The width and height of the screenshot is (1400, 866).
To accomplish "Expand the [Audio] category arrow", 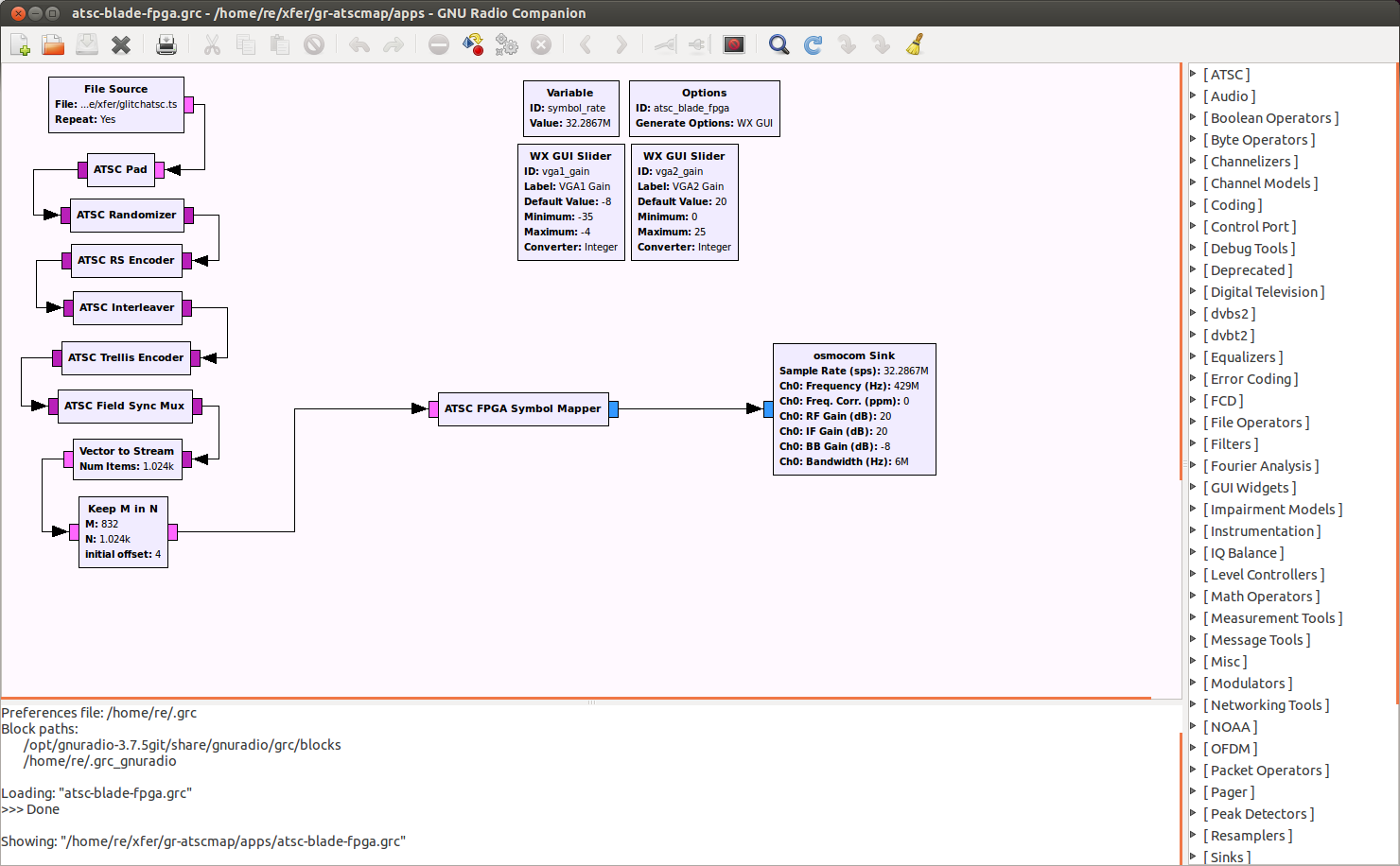I will [x=1193, y=95].
